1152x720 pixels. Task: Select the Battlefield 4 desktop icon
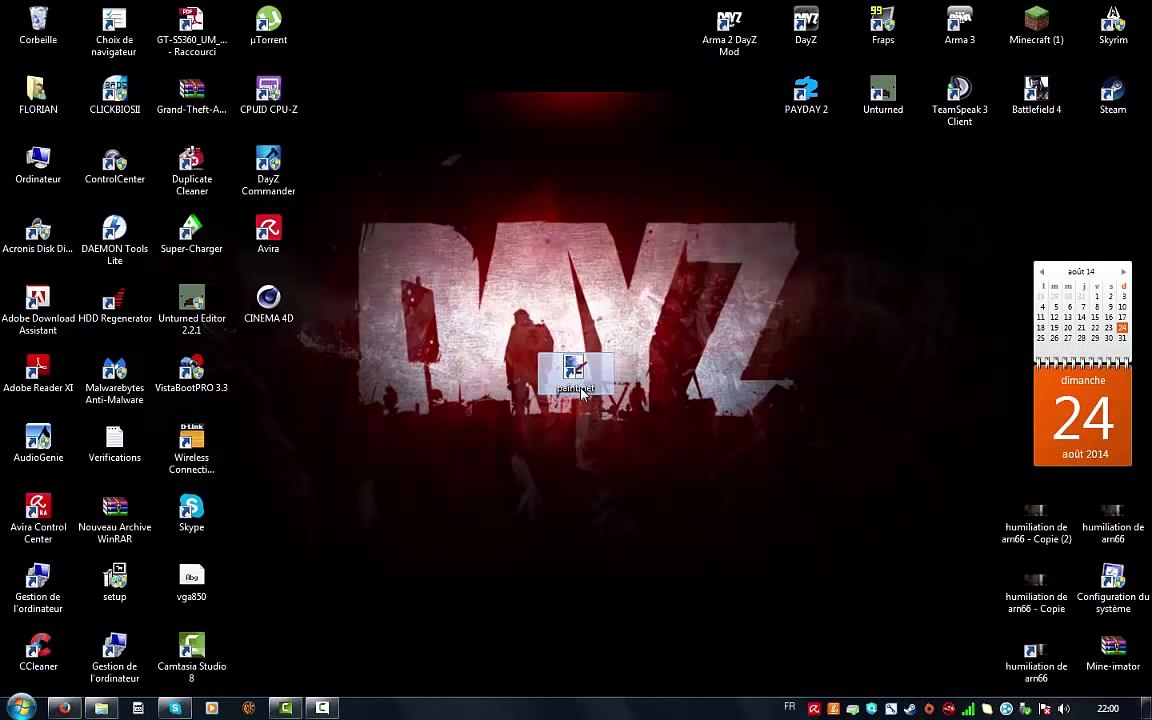tap(1037, 95)
